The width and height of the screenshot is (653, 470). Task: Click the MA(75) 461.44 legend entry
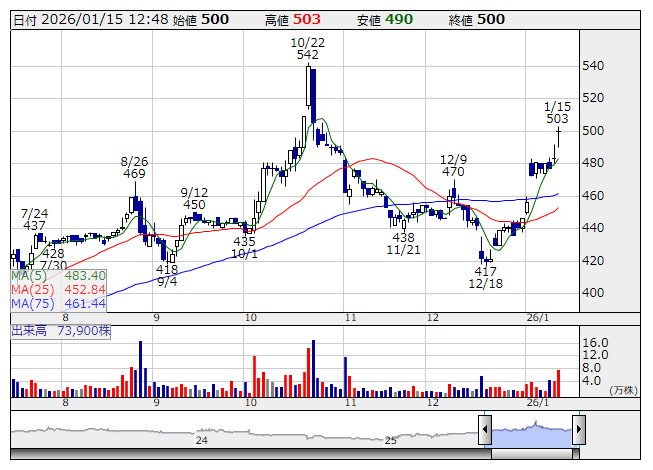click(x=58, y=303)
